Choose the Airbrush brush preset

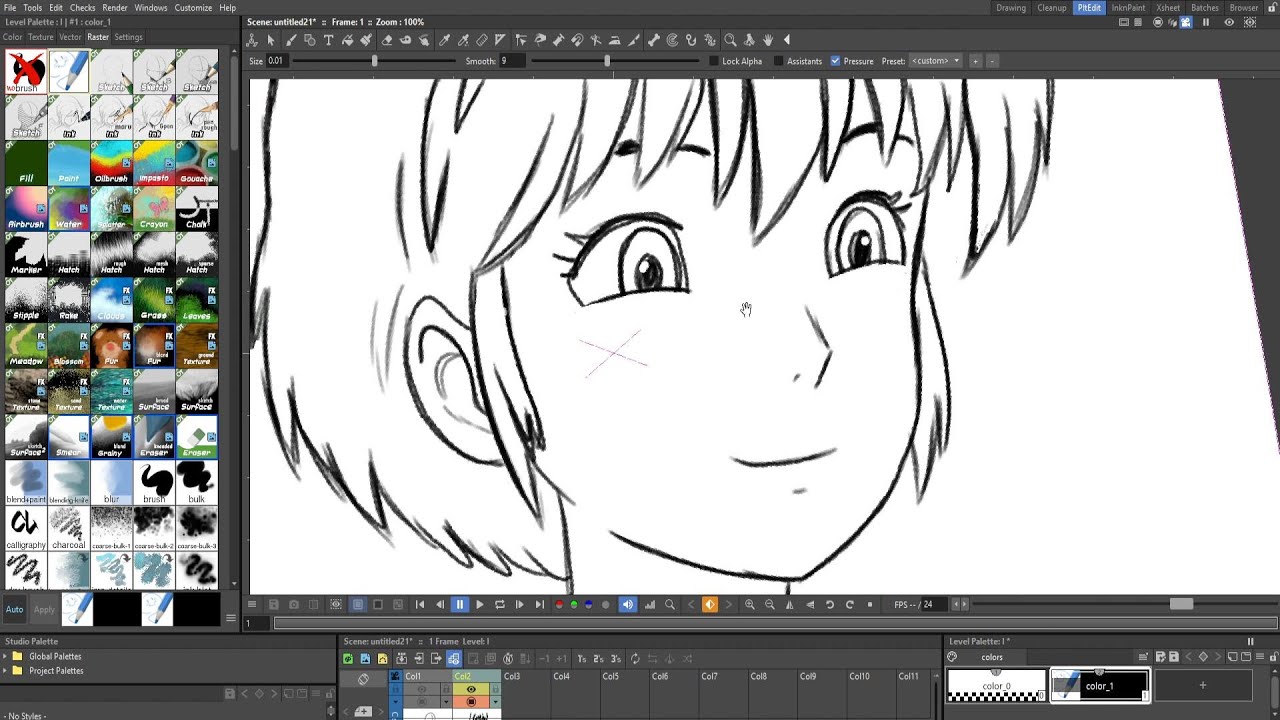(x=26, y=209)
